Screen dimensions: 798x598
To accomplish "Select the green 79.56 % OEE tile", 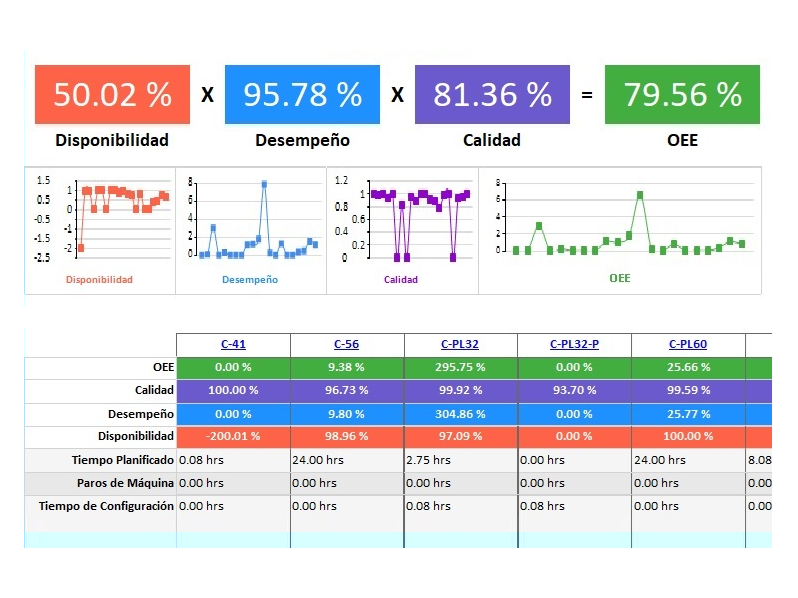I will pyautogui.click(x=682, y=95).
